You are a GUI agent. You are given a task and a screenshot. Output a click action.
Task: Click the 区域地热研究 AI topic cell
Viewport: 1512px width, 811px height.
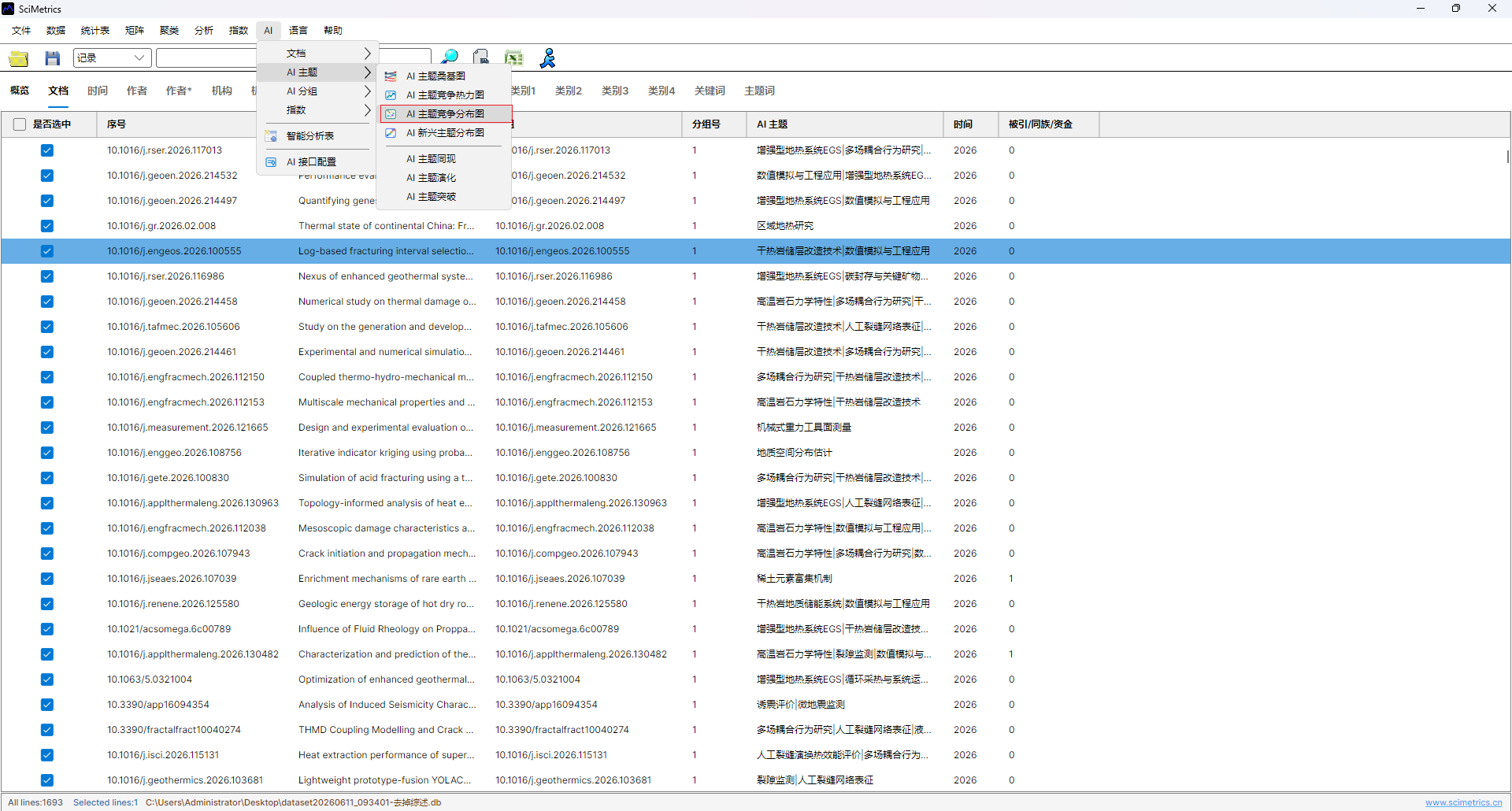(784, 226)
